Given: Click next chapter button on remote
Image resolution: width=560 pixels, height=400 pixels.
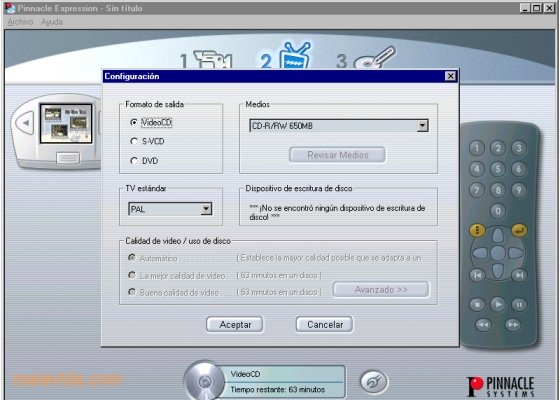Looking at the screenshot, I should point(519,275).
